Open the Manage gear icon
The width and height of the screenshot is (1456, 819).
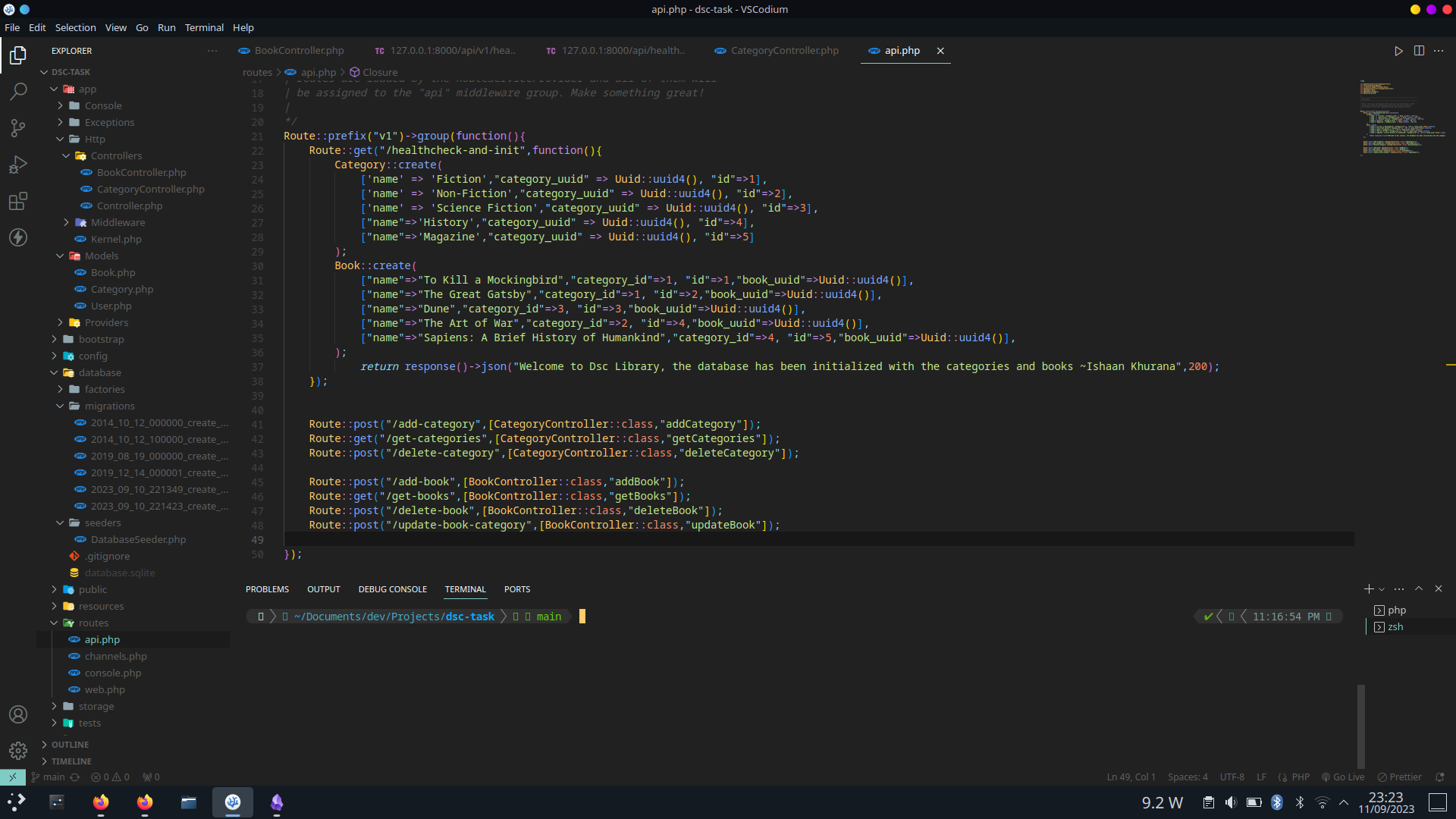coord(18,751)
